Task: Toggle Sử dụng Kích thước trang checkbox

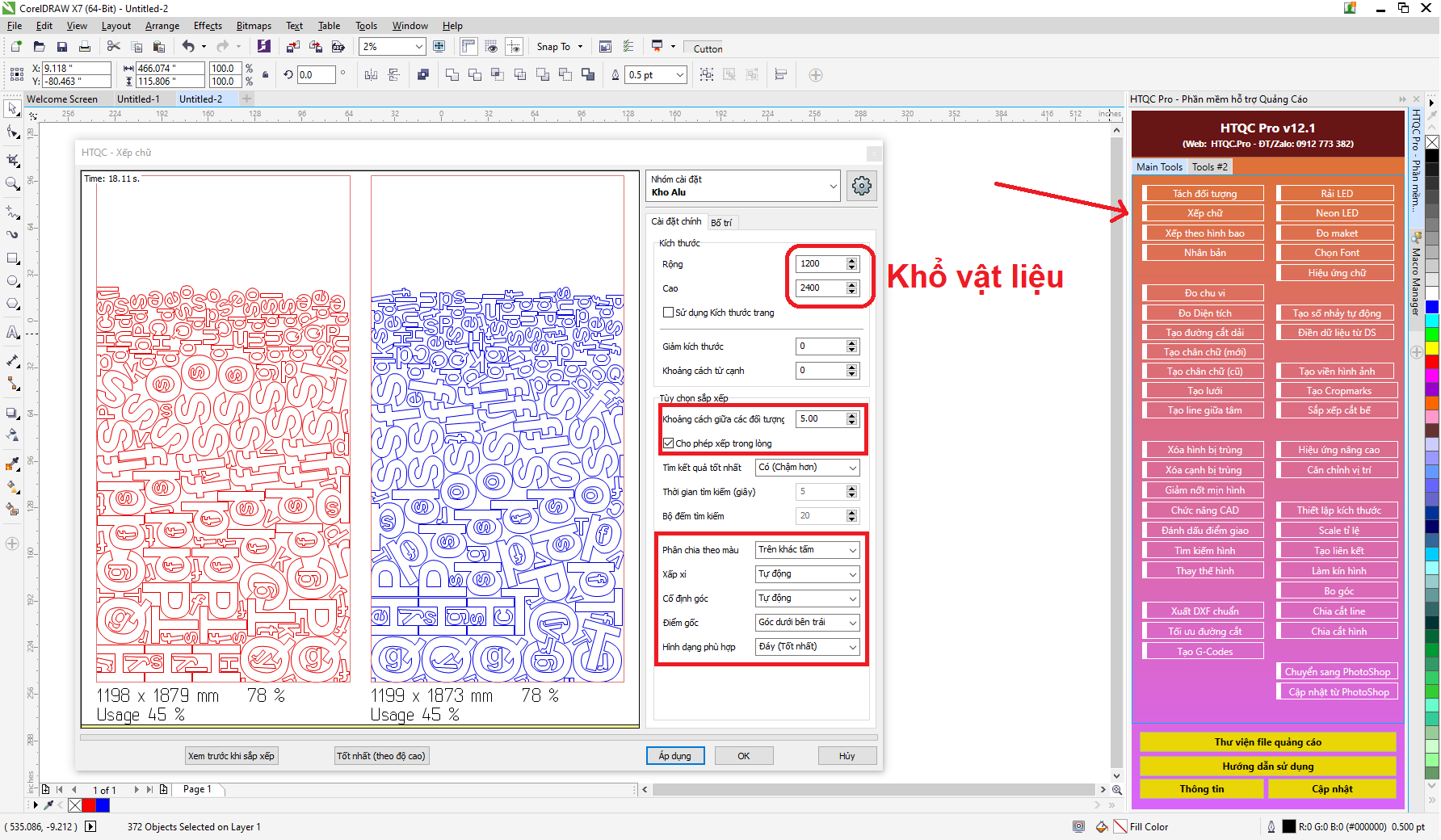Action: pos(668,313)
